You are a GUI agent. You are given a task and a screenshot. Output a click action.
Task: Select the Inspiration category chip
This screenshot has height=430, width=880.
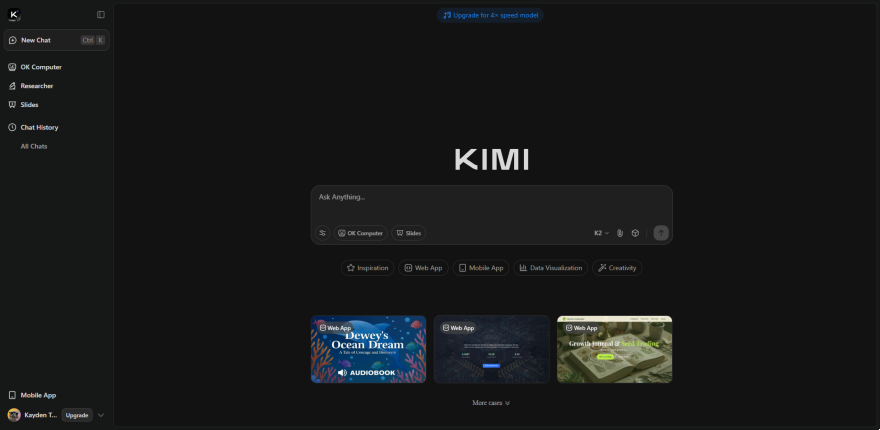[x=368, y=268]
